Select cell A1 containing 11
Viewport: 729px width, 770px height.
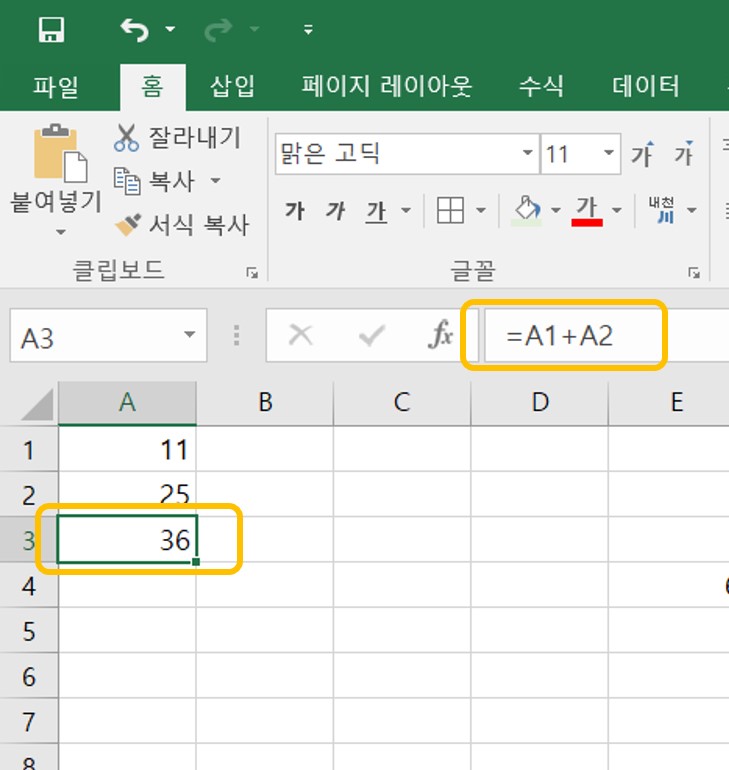point(127,449)
